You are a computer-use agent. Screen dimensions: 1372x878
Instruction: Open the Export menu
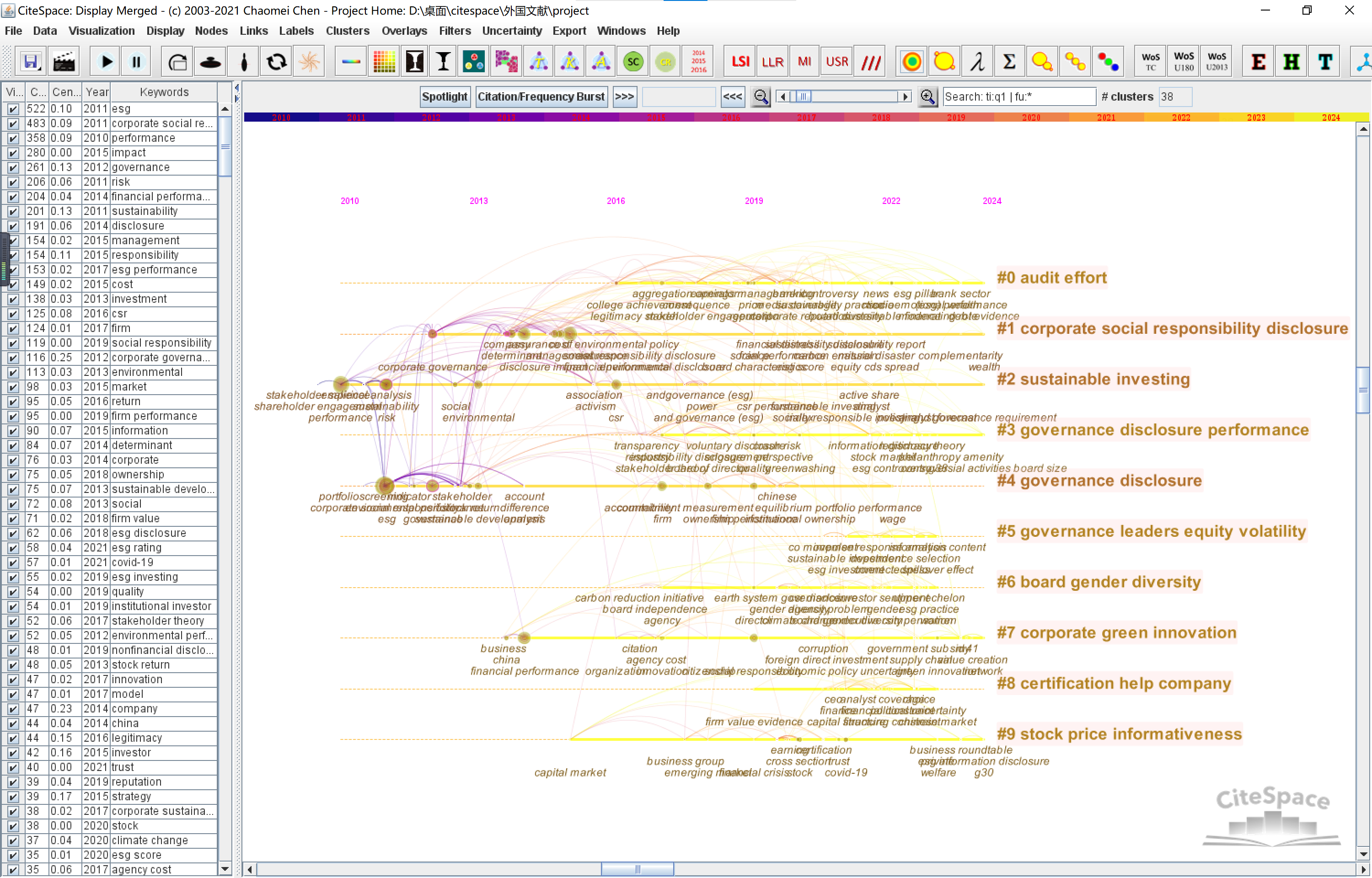[569, 31]
